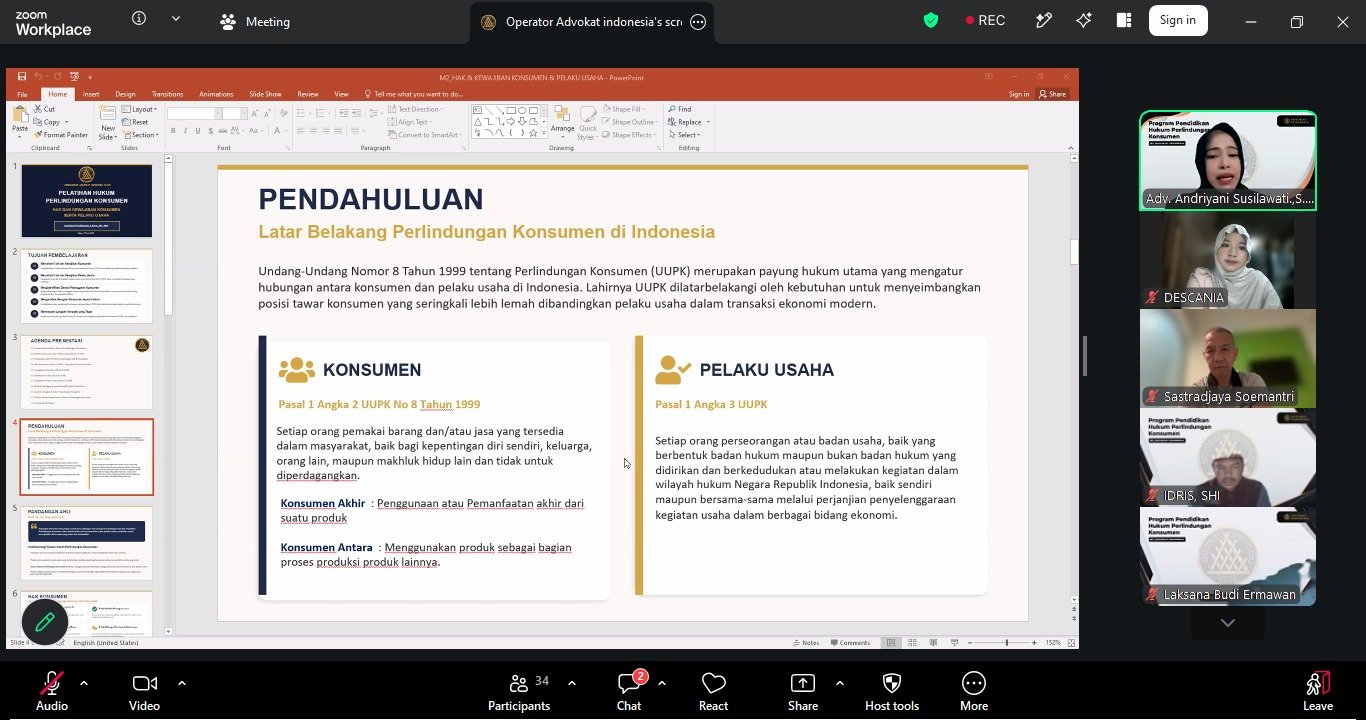Screen dimensions: 1366x720
Task: Open the Chat panel
Action: click(629, 684)
